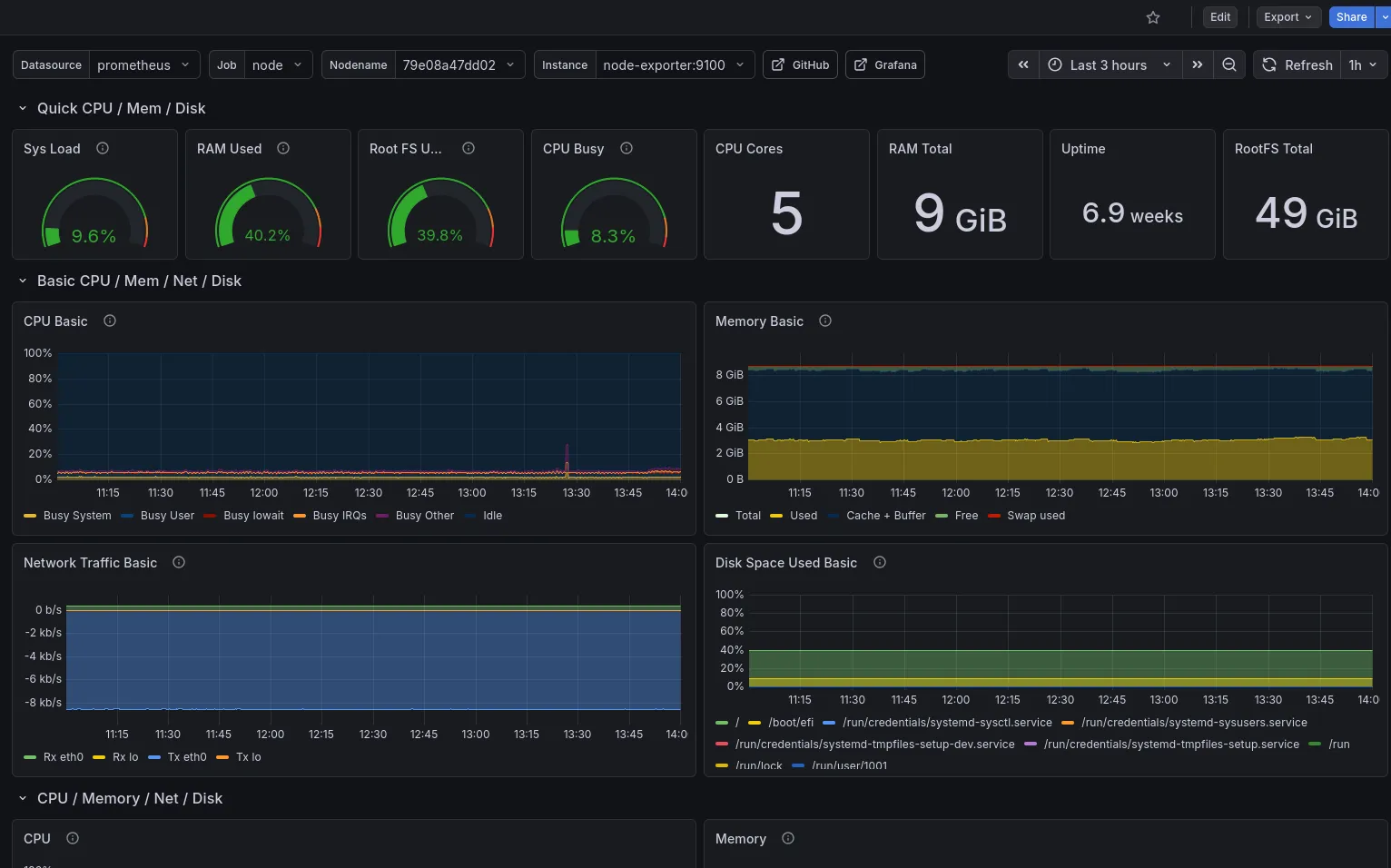1391x868 pixels.
Task: Zoom out the time range with the magnifier
Action: pos(1229,64)
